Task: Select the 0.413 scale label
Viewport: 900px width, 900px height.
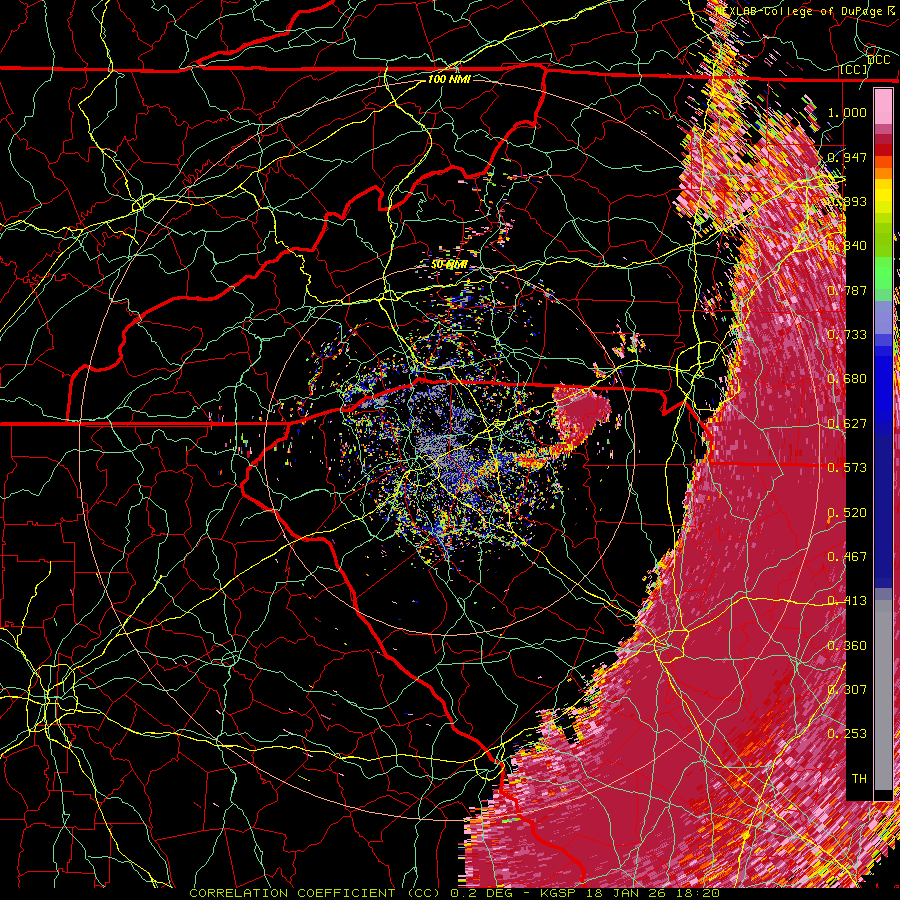Action: tap(847, 601)
